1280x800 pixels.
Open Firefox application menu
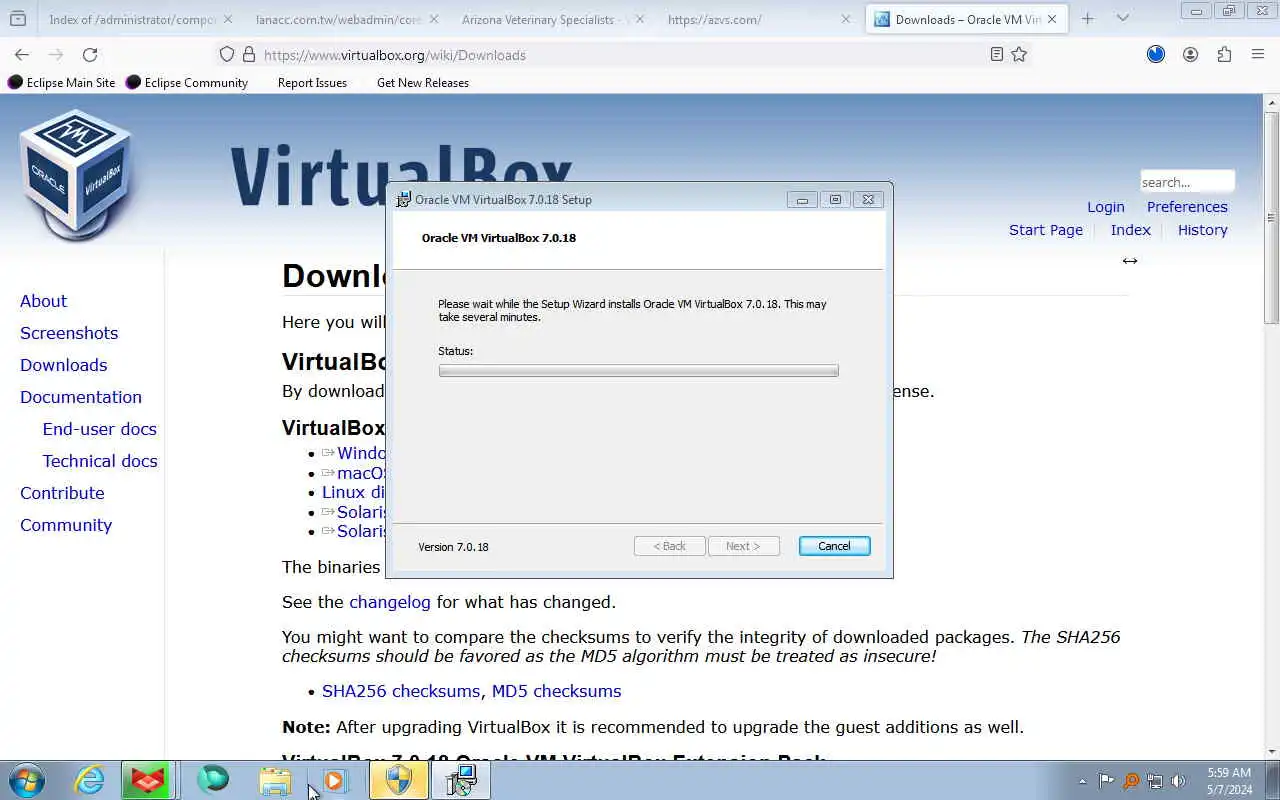click(1258, 55)
